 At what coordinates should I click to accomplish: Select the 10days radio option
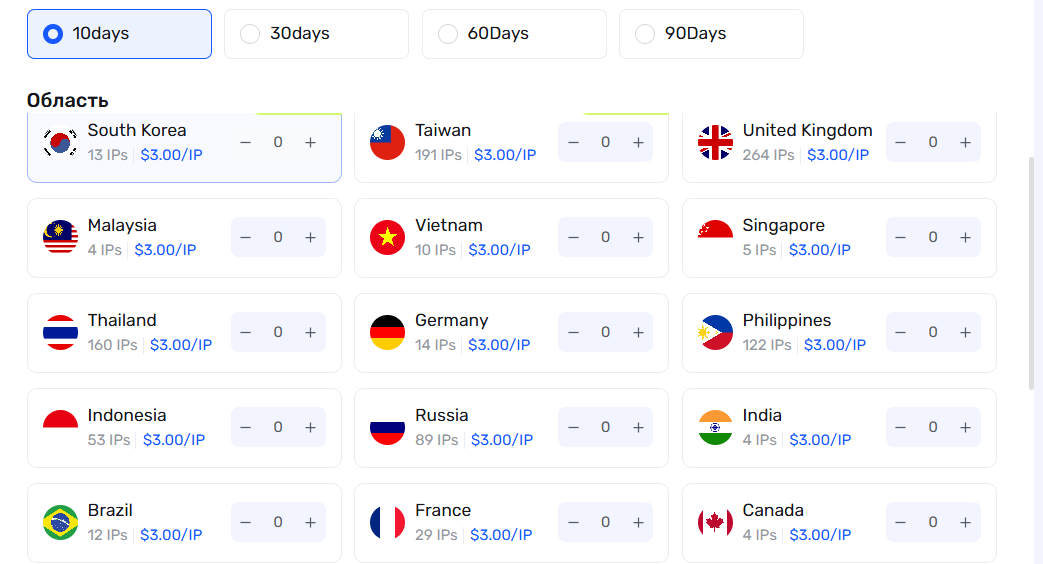click(x=53, y=34)
